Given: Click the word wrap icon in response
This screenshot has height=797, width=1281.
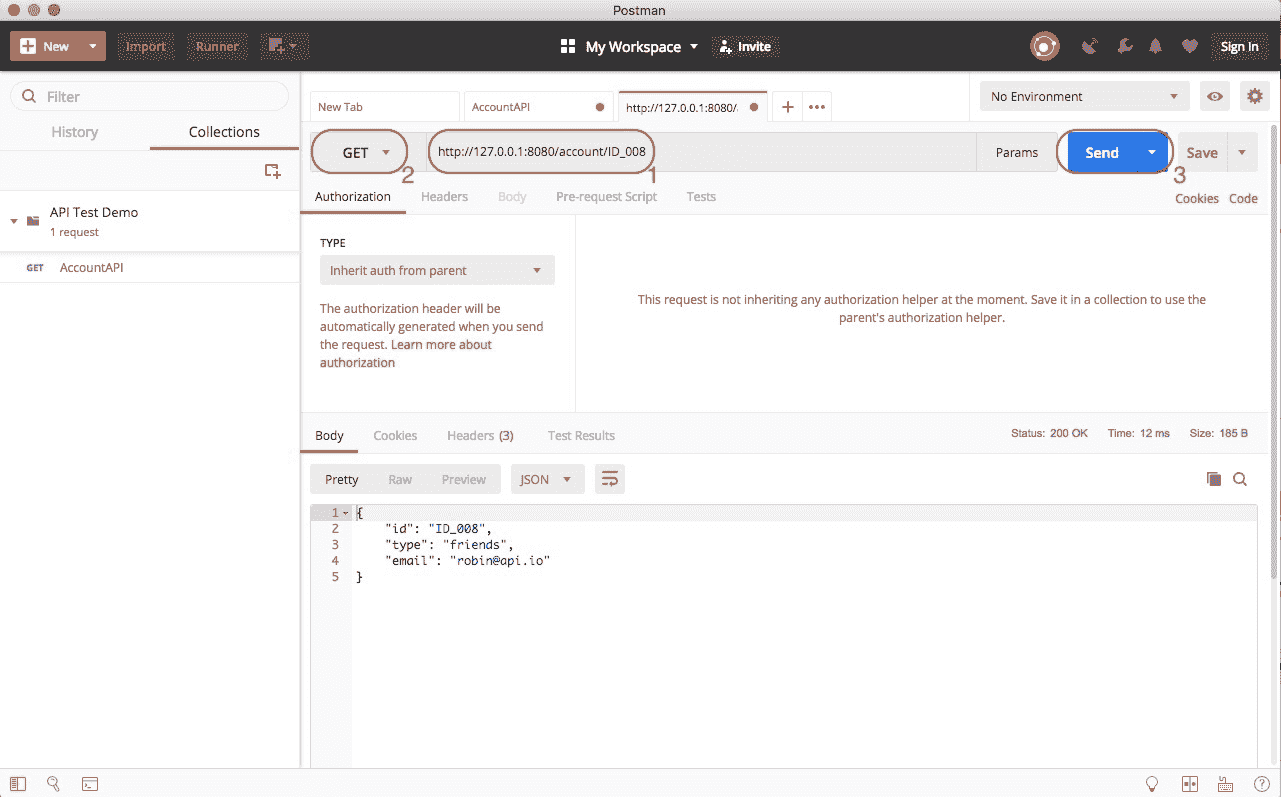Looking at the screenshot, I should [x=609, y=479].
